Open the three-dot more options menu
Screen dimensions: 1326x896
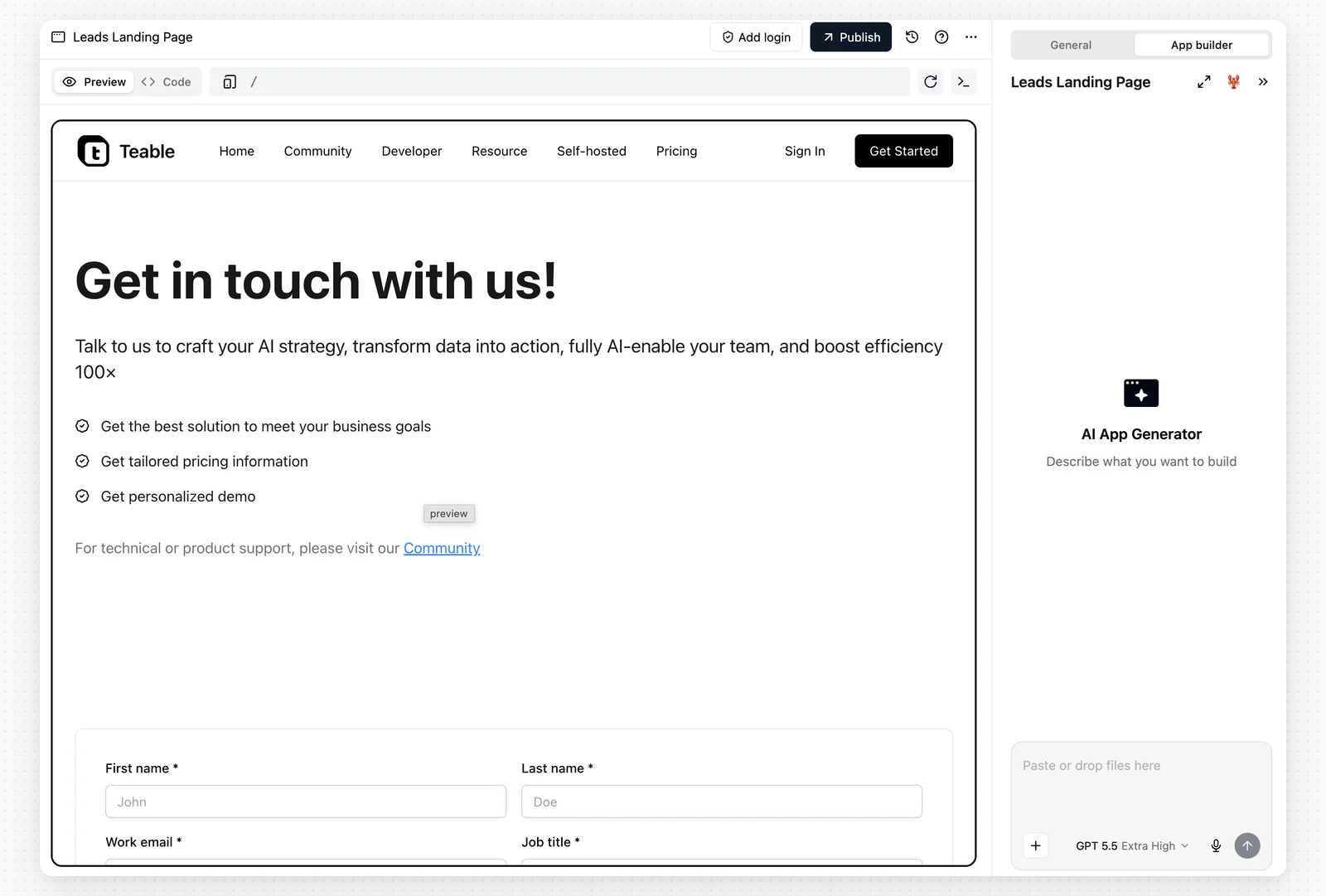[971, 37]
